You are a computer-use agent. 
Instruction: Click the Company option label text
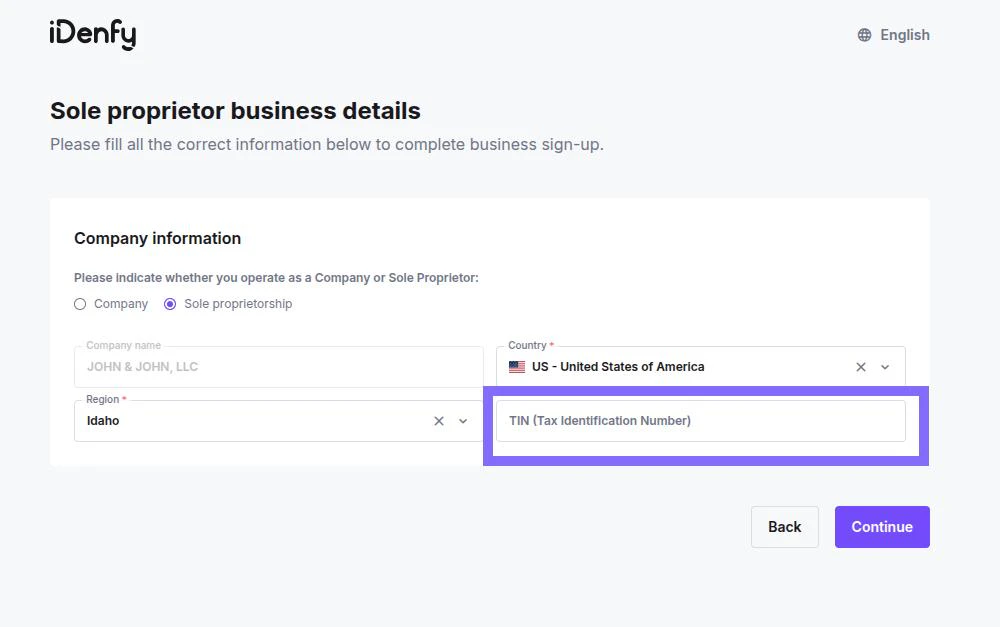point(121,304)
